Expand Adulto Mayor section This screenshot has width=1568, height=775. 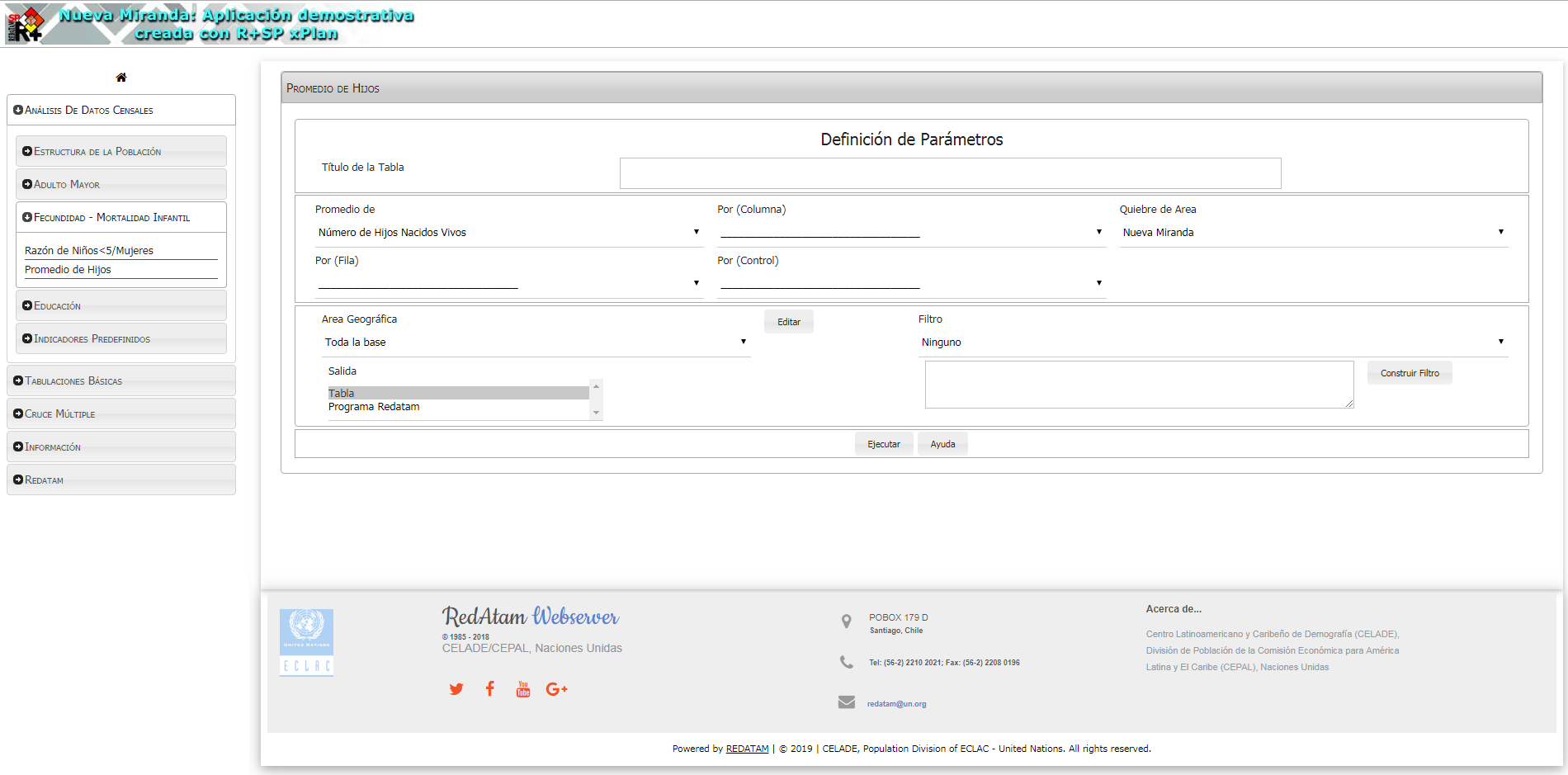121,184
